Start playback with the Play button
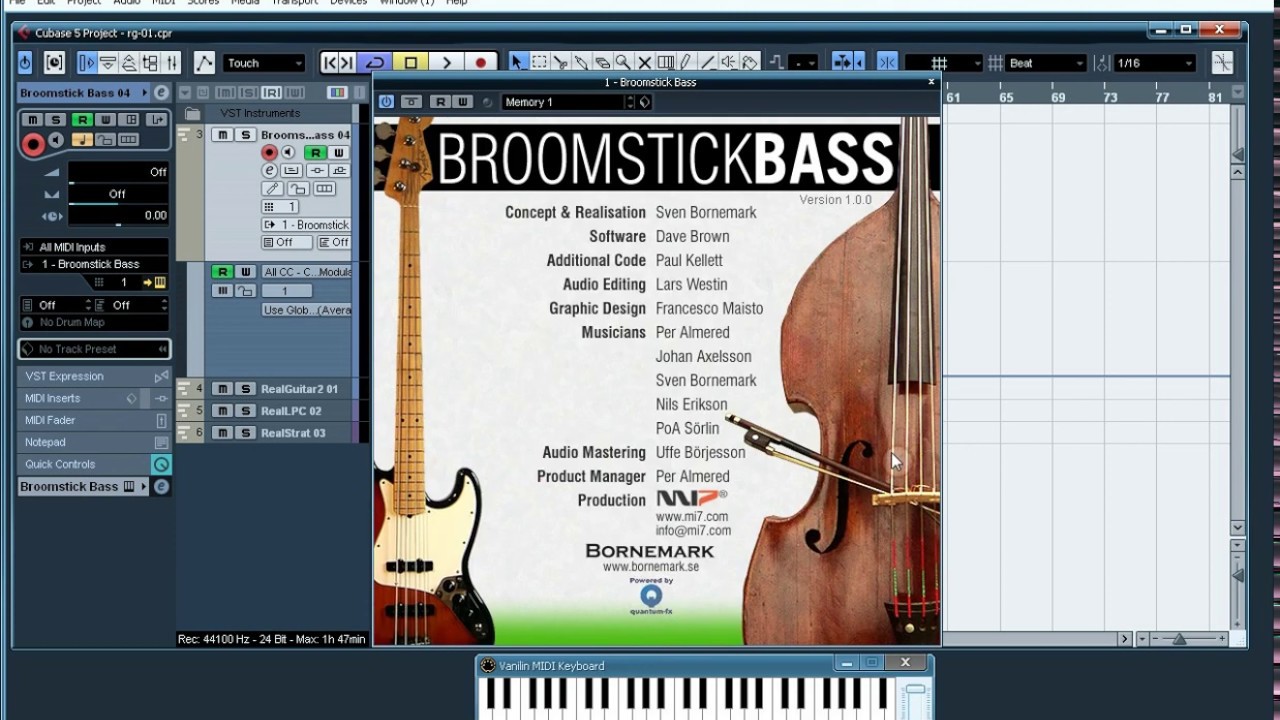The width and height of the screenshot is (1280, 720). click(446, 63)
